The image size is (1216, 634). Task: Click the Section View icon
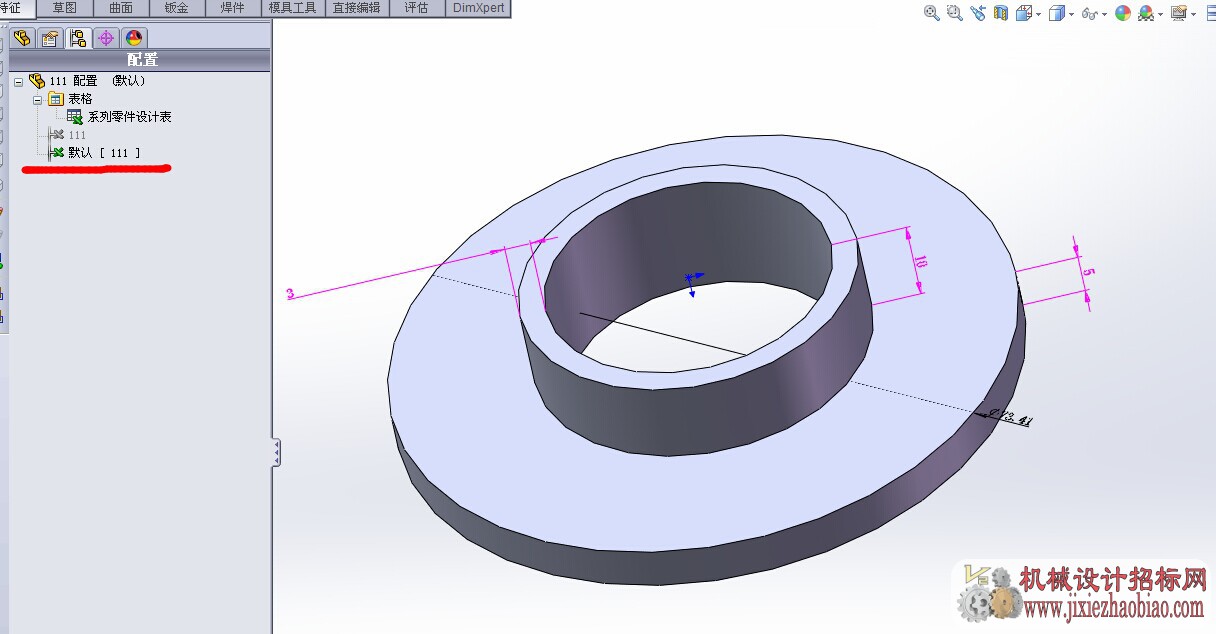coord(1001,13)
